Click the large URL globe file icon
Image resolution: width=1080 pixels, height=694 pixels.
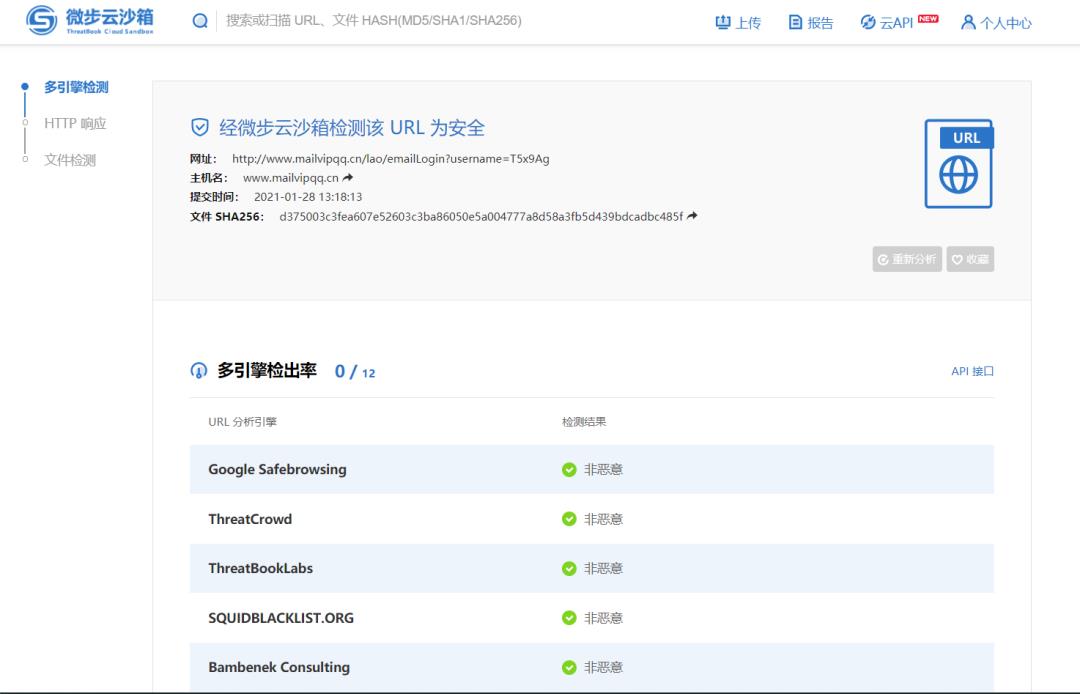click(x=959, y=164)
